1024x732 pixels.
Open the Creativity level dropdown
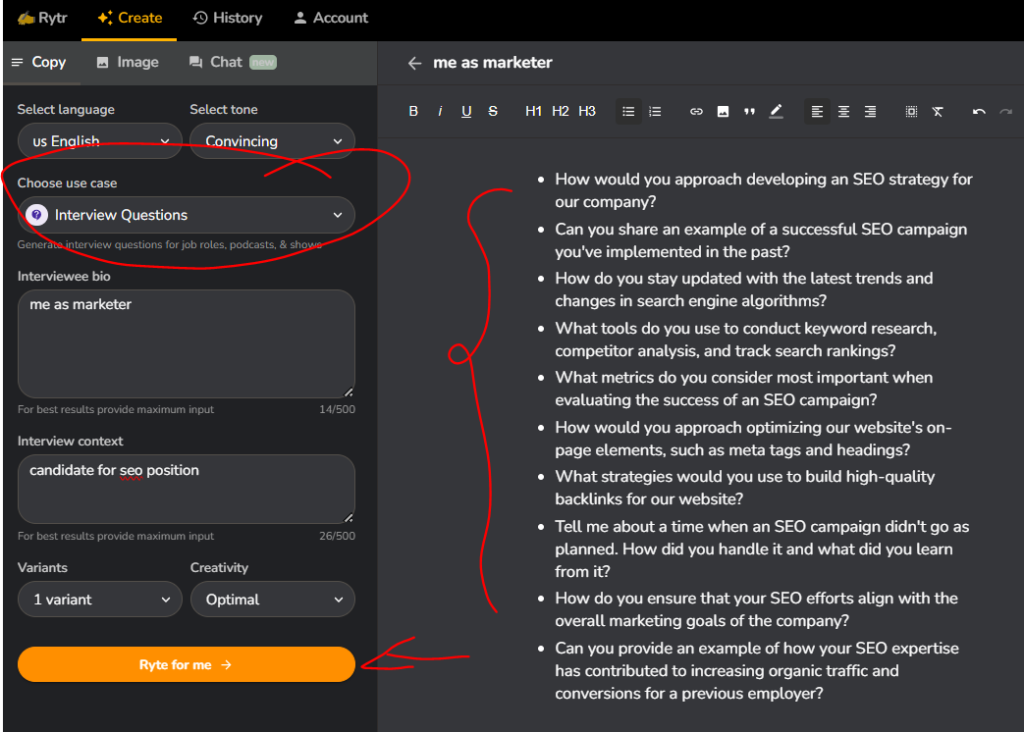[x=272, y=599]
